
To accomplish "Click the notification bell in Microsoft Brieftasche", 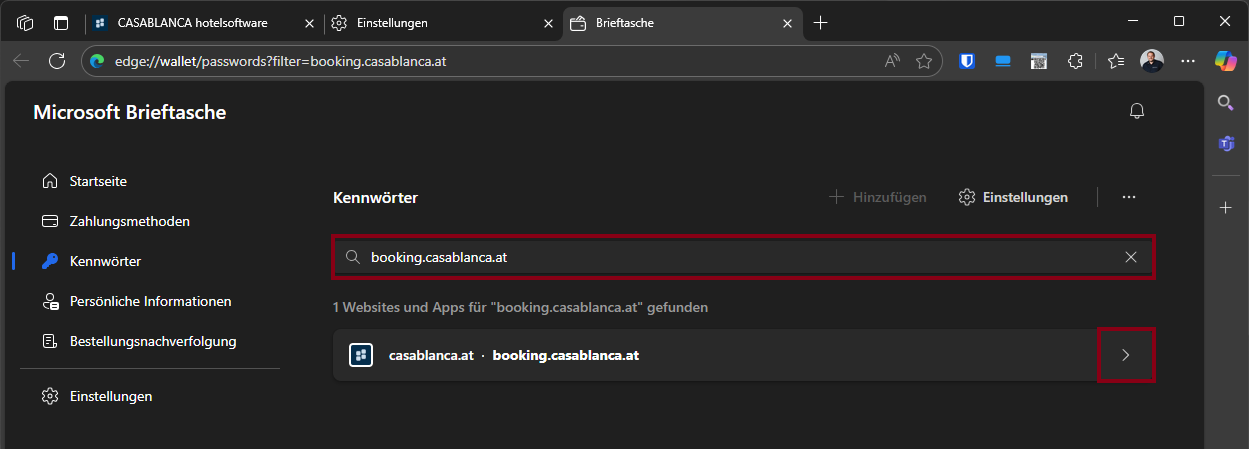I will tap(1136, 111).
